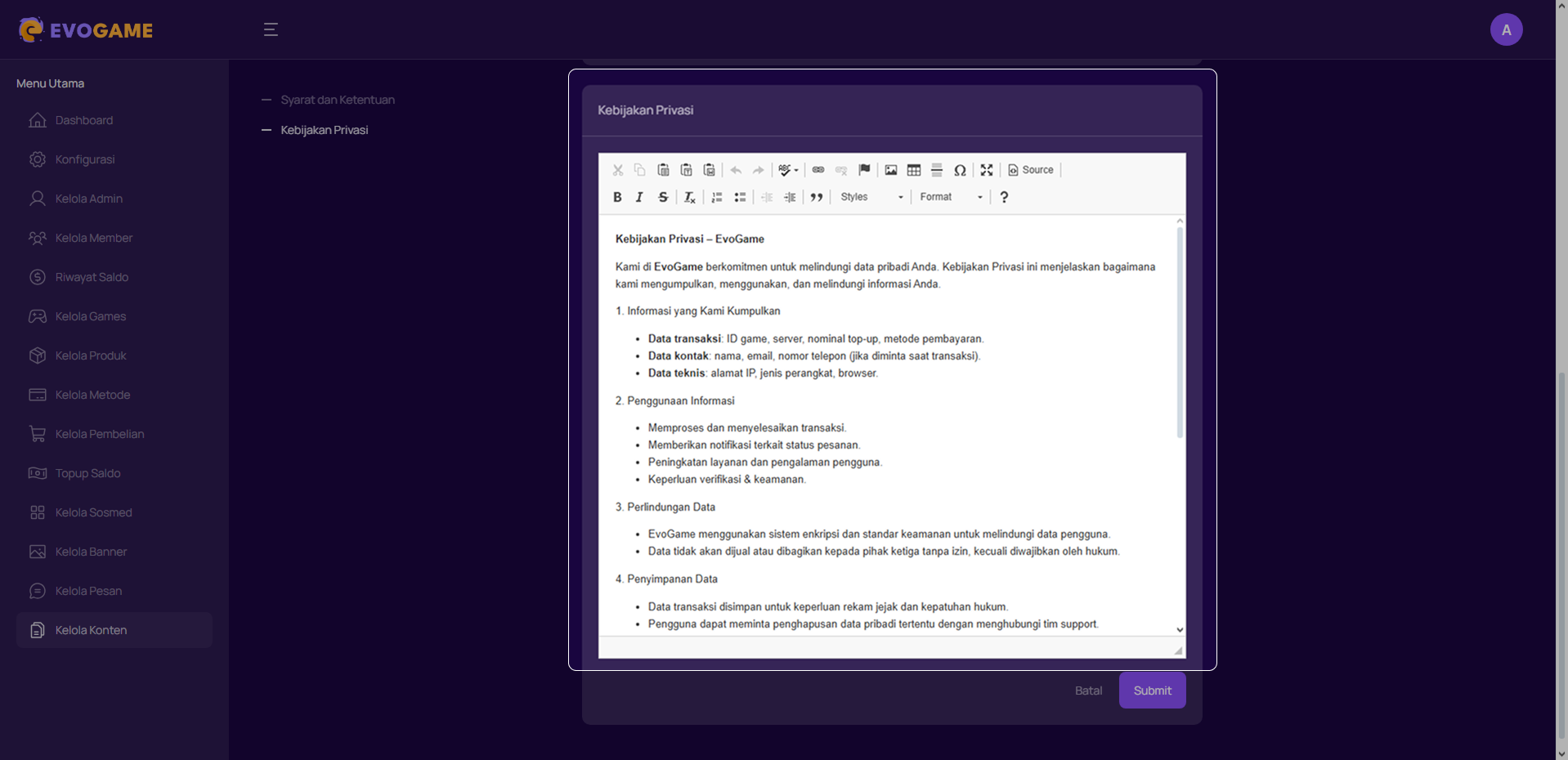Click Paste as plain text icon
This screenshot has height=760, width=1568.
(686, 170)
